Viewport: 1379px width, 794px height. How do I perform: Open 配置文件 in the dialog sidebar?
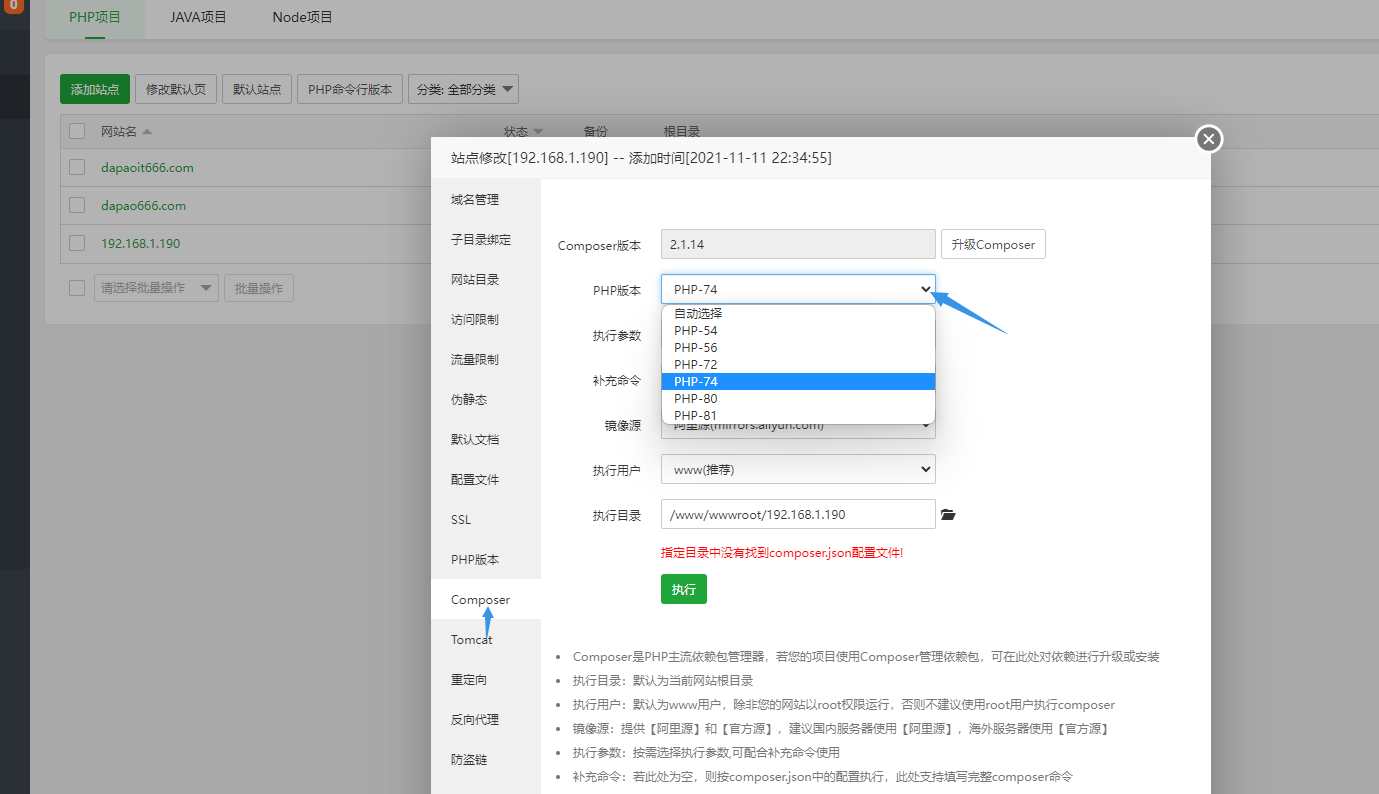point(486,480)
